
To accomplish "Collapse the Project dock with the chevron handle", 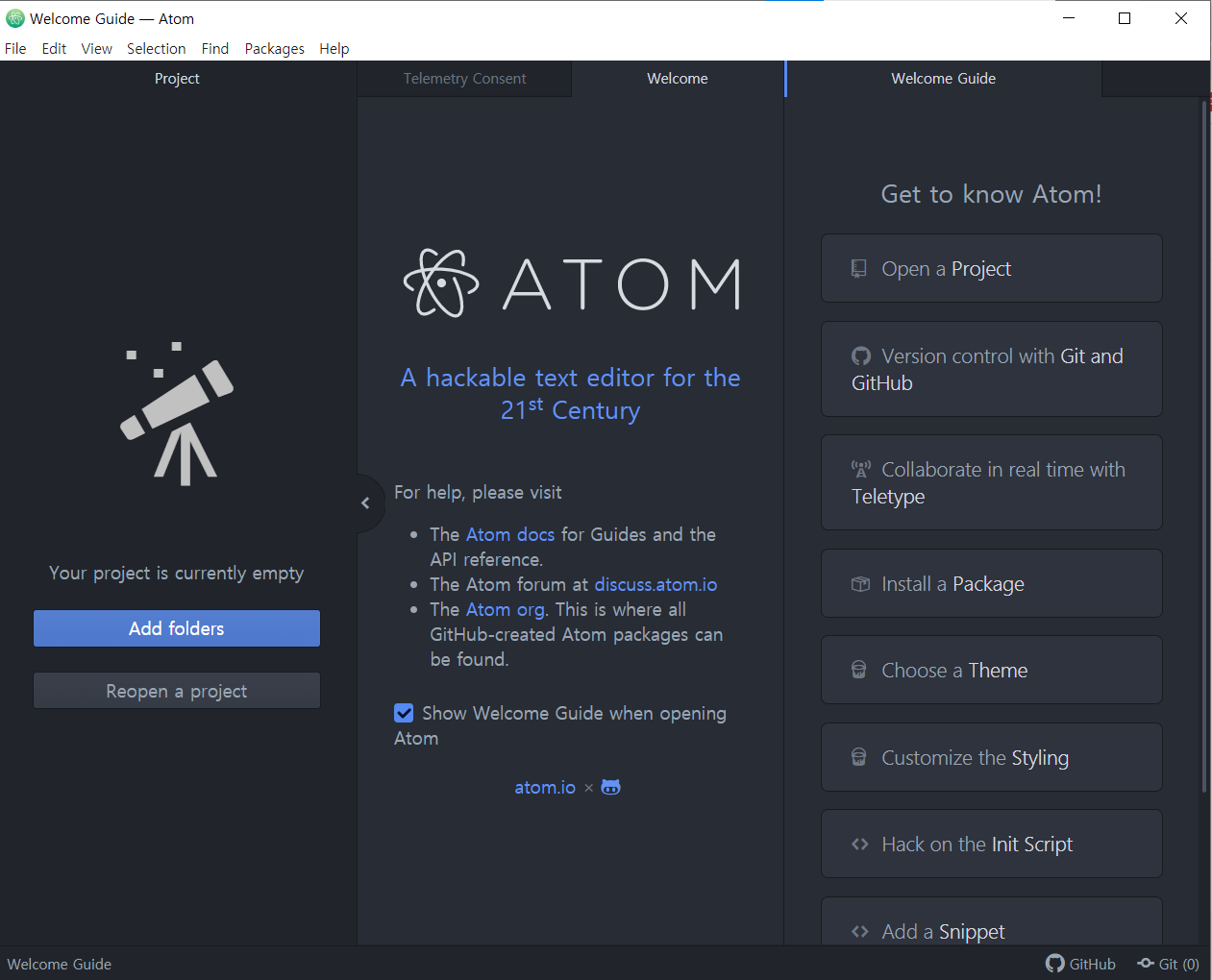I will click(366, 502).
